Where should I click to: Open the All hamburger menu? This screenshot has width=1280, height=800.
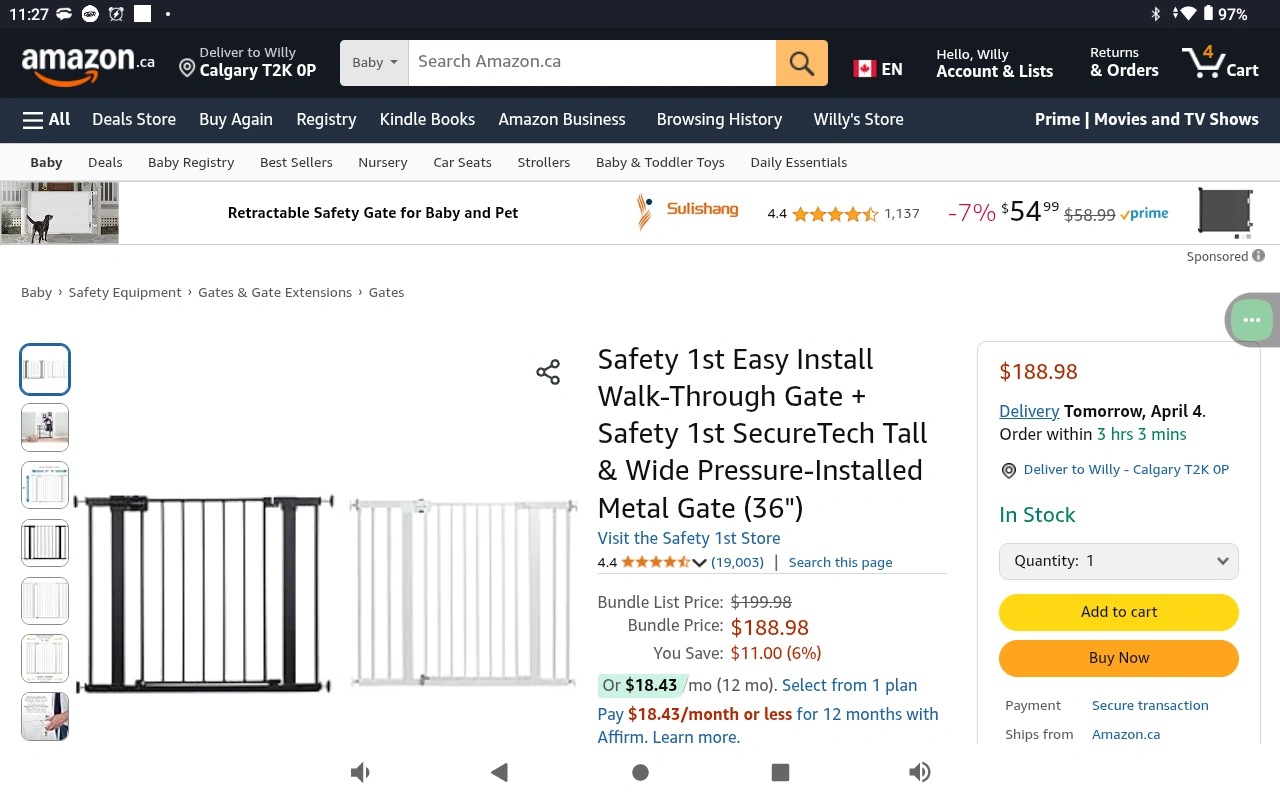pyautogui.click(x=46, y=120)
